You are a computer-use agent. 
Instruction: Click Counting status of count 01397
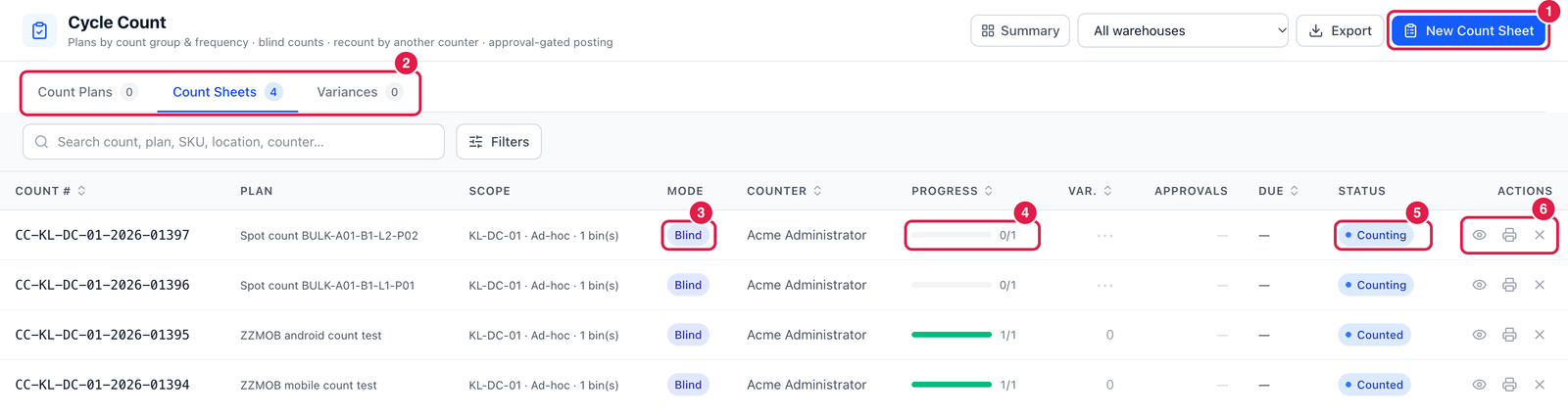tap(1376, 235)
